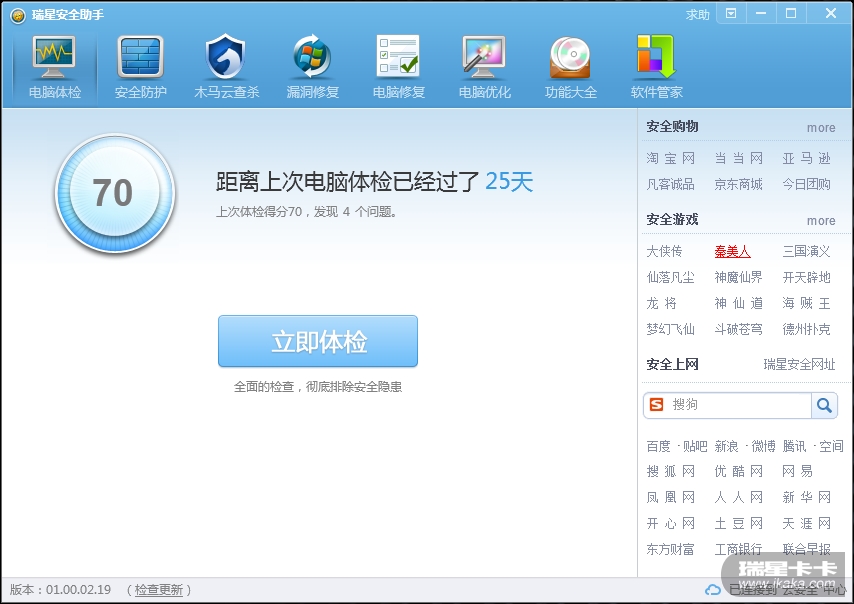Open the 贴吧 link

[695, 447]
